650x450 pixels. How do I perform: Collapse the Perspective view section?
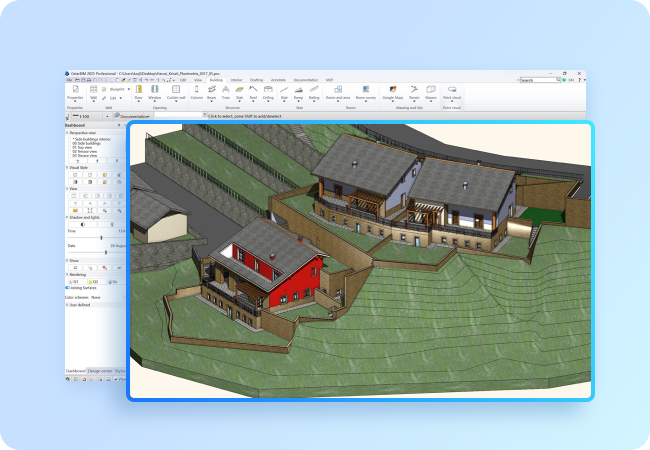point(67,132)
